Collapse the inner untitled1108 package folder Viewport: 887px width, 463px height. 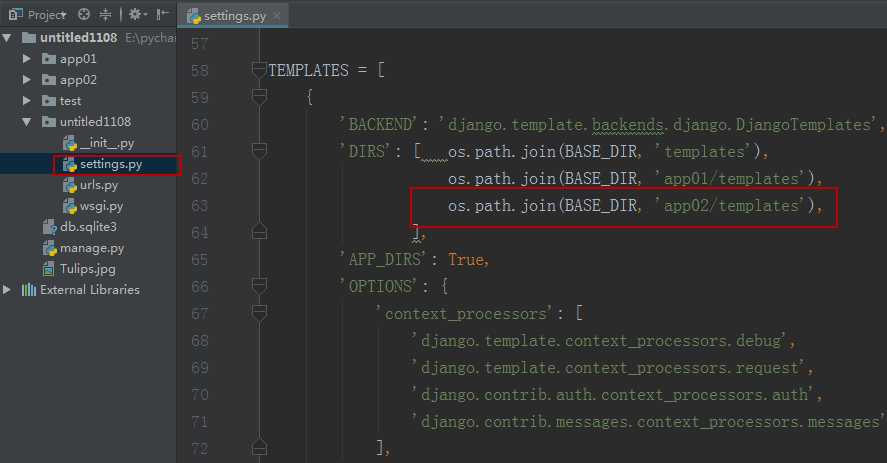coord(26,122)
